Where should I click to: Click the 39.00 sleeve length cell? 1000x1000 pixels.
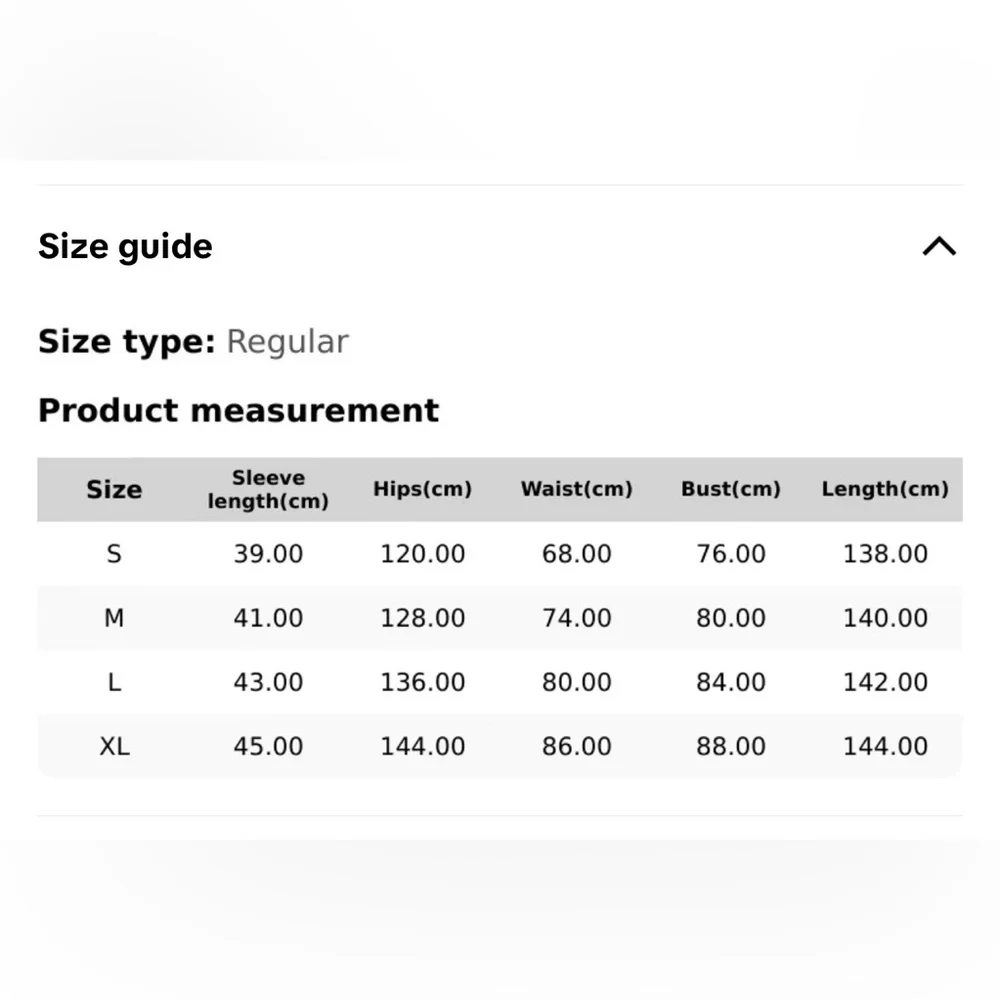pyautogui.click(x=268, y=554)
